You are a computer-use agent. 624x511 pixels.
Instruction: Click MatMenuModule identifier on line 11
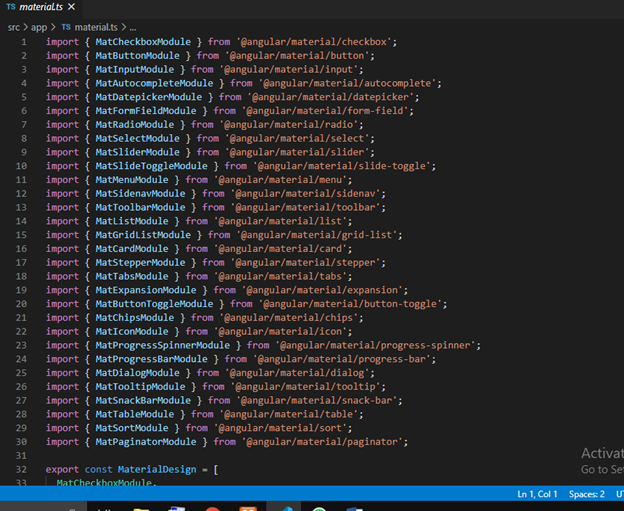pos(132,180)
